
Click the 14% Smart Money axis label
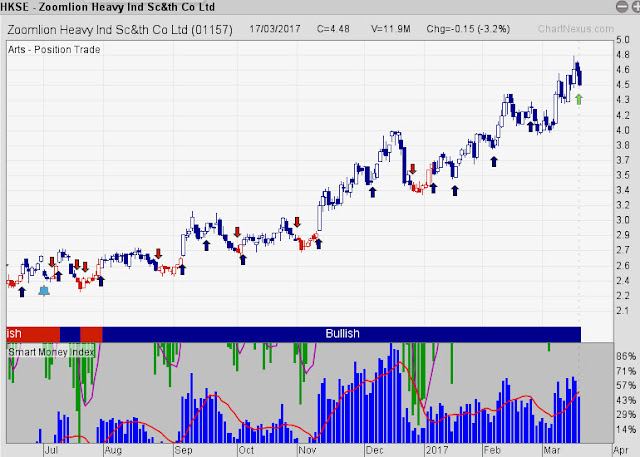pyautogui.click(x=626, y=429)
